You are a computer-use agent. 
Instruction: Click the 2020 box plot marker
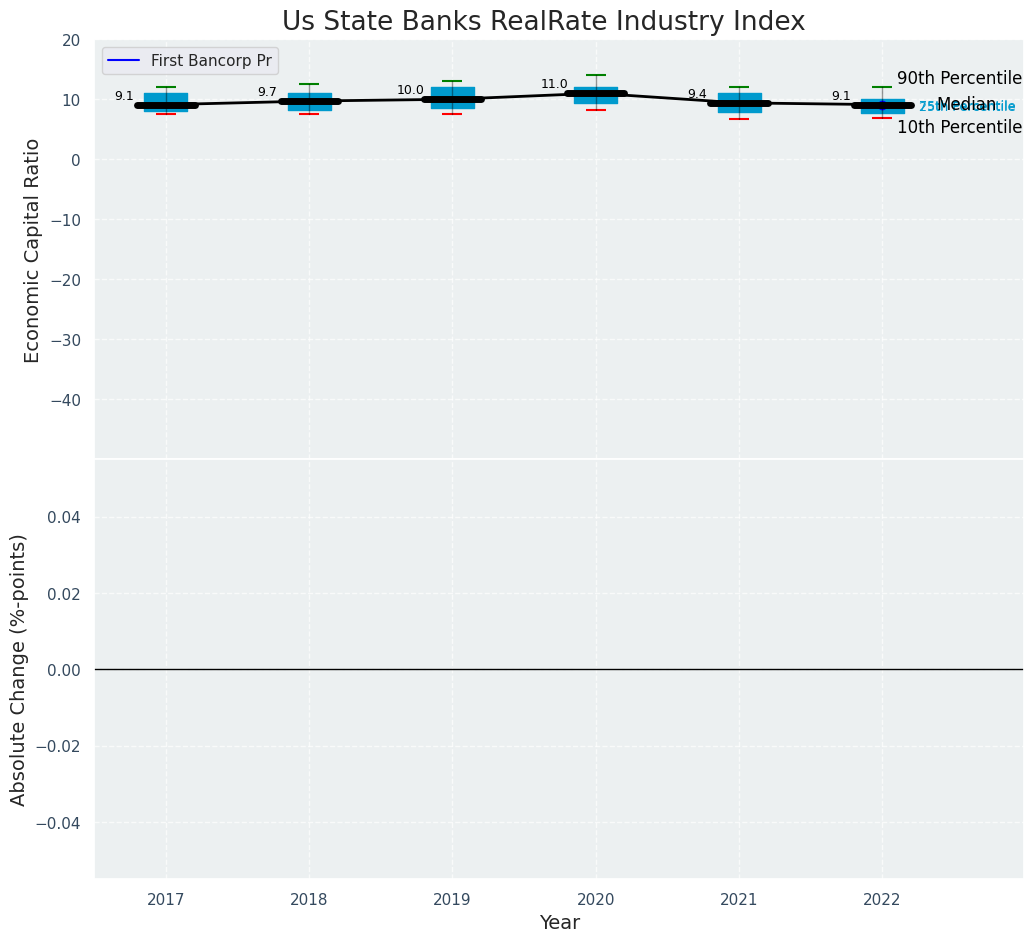596,95
